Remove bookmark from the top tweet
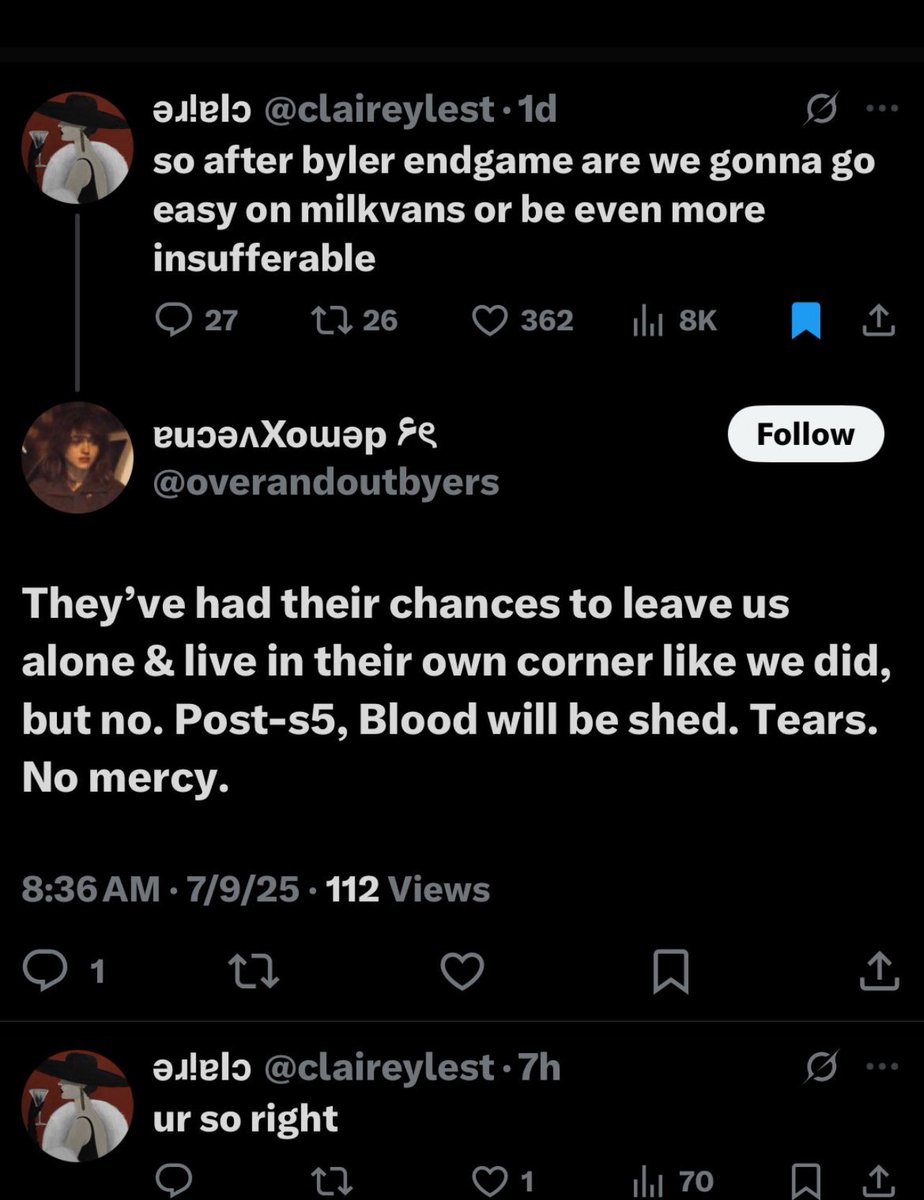This screenshot has width=924, height=1200. point(806,320)
